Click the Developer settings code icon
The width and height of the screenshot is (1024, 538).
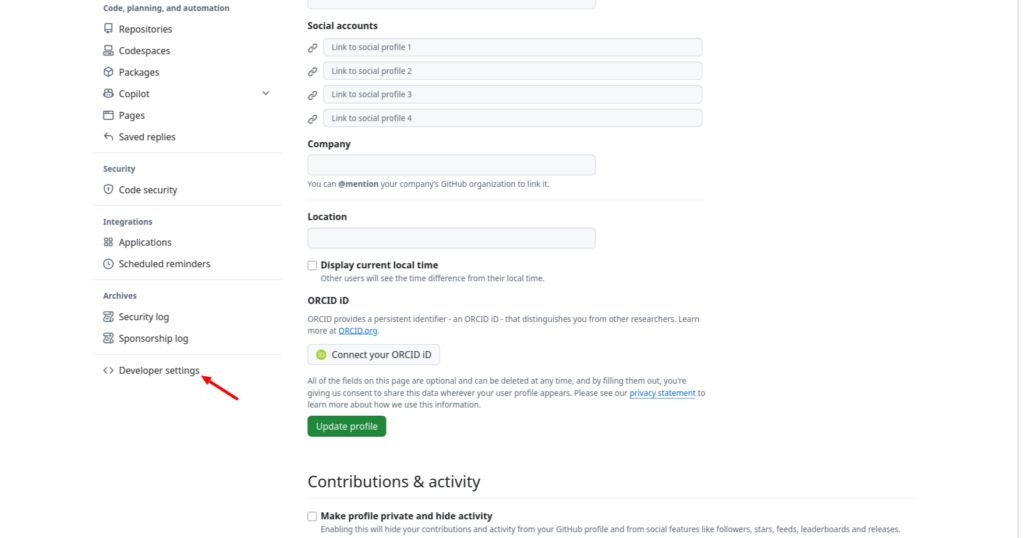pyautogui.click(x=108, y=370)
